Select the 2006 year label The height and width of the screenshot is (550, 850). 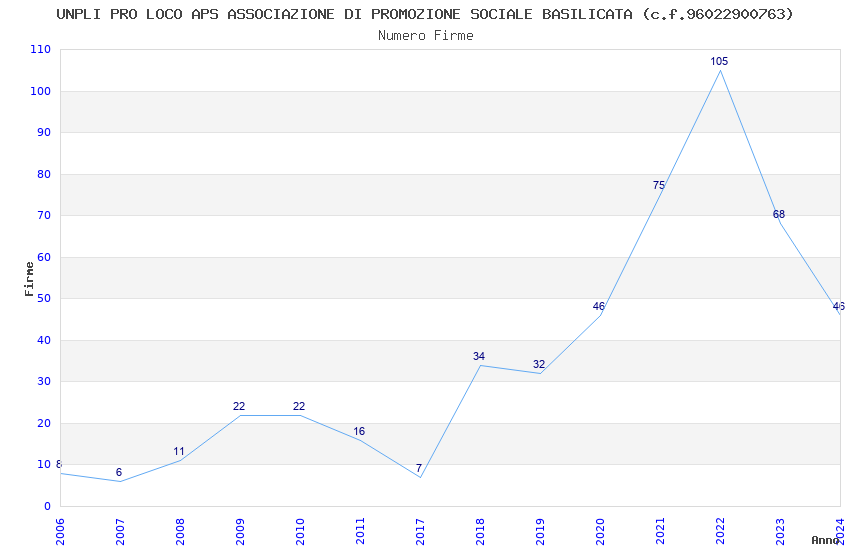pos(60,531)
